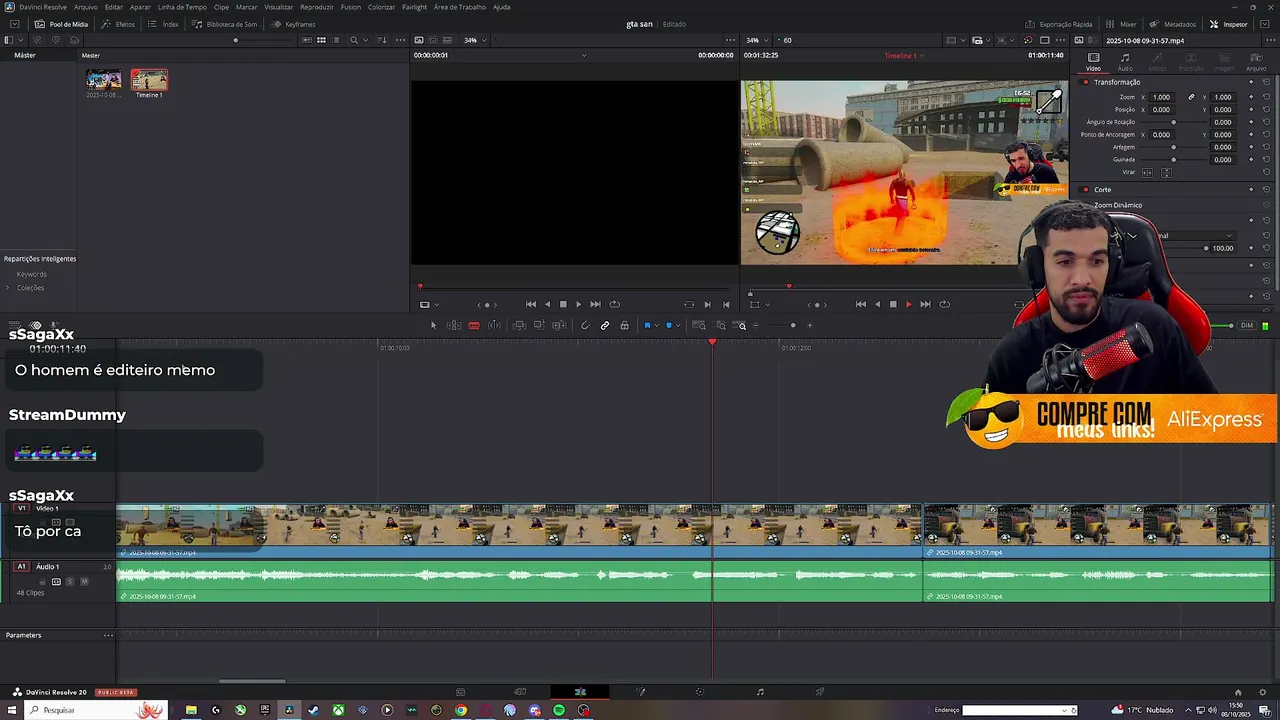Play reverse in the source viewer
Screen dimensions: 1280x720
pyautogui.click(x=547, y=304)
